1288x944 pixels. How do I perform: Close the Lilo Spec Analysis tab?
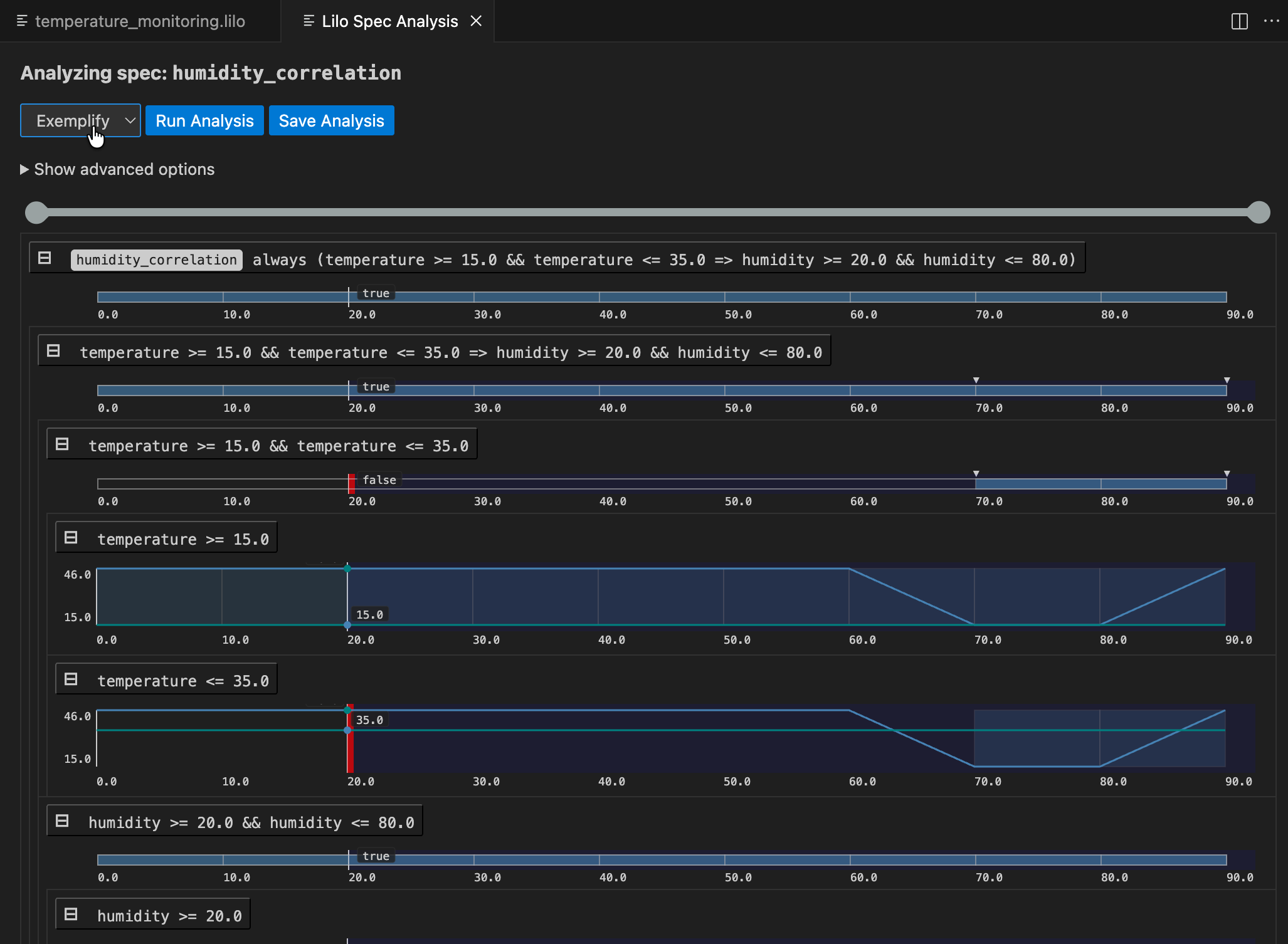476,21
